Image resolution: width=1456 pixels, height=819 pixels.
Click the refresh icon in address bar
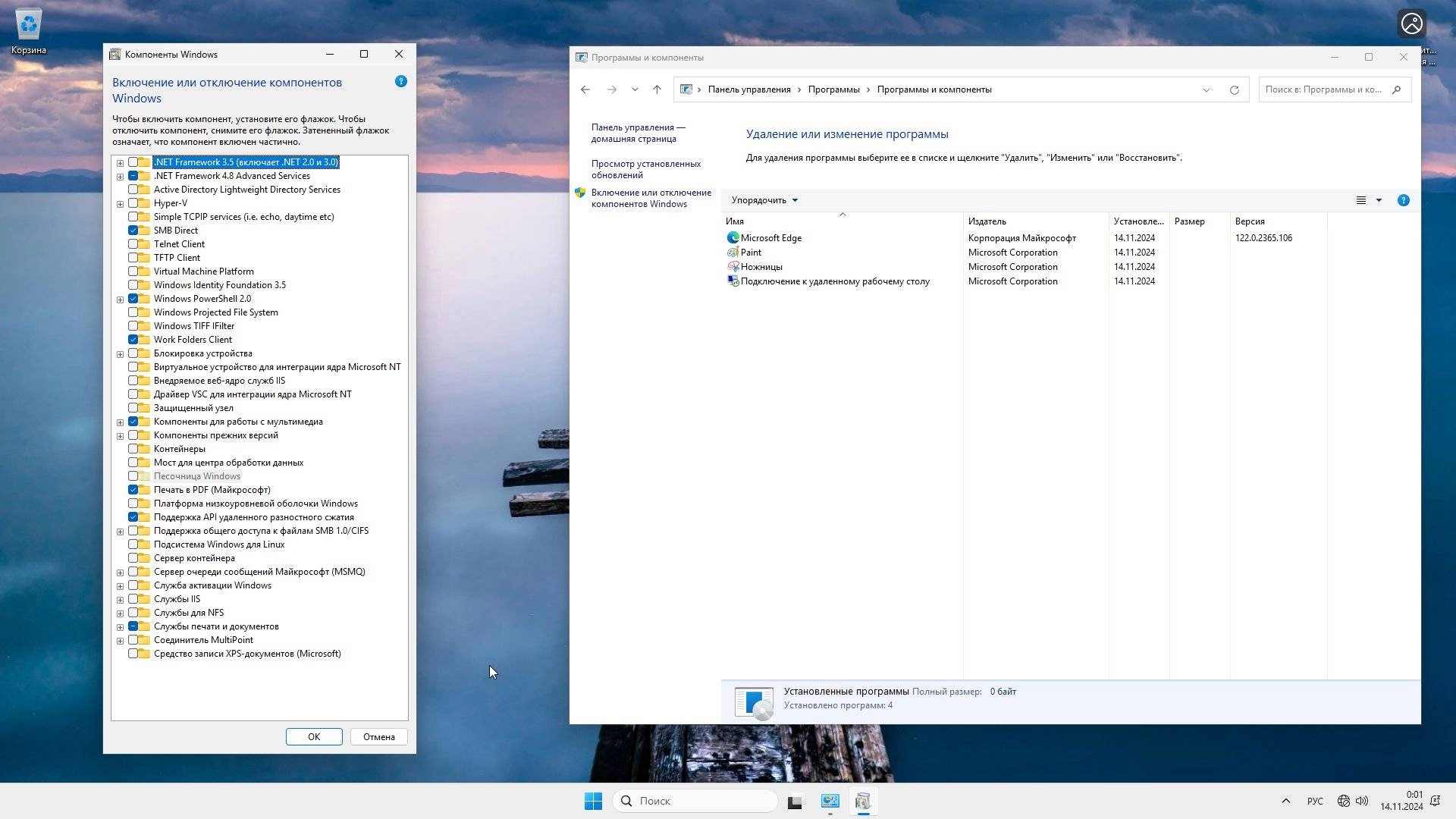pos(1234,89)
